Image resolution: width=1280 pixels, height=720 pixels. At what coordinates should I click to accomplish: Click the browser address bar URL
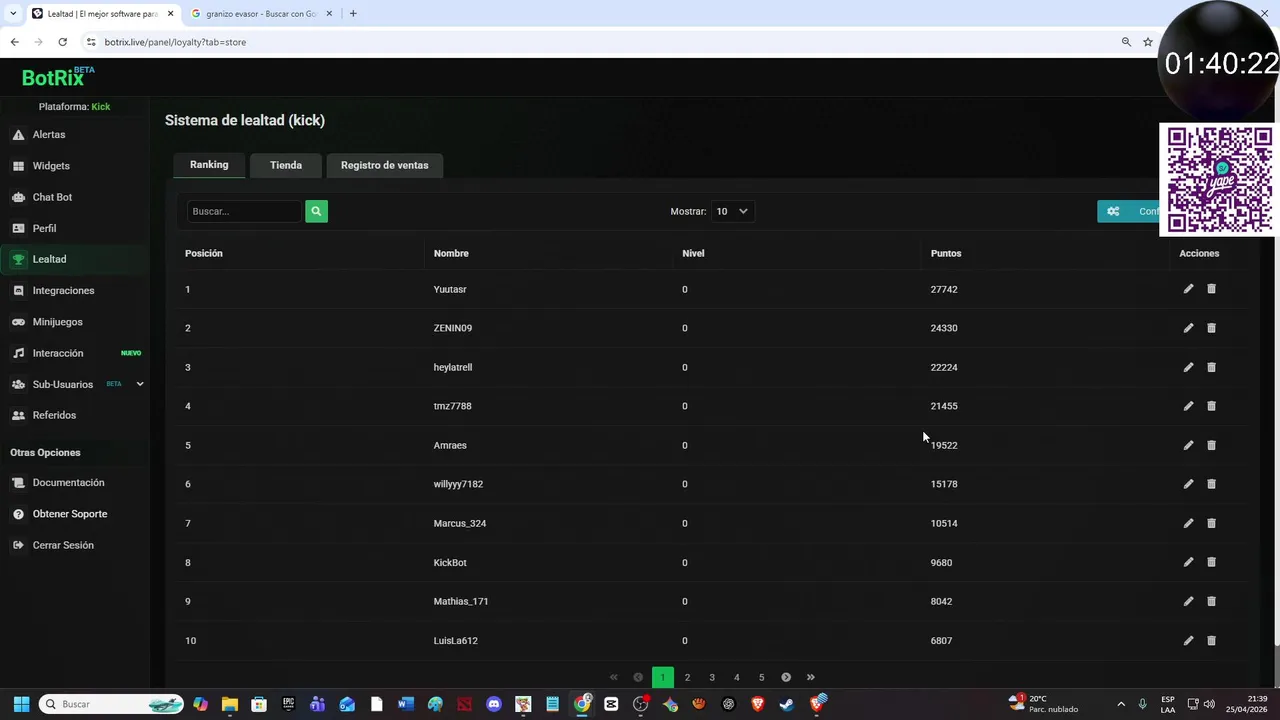tap(175, 42)
